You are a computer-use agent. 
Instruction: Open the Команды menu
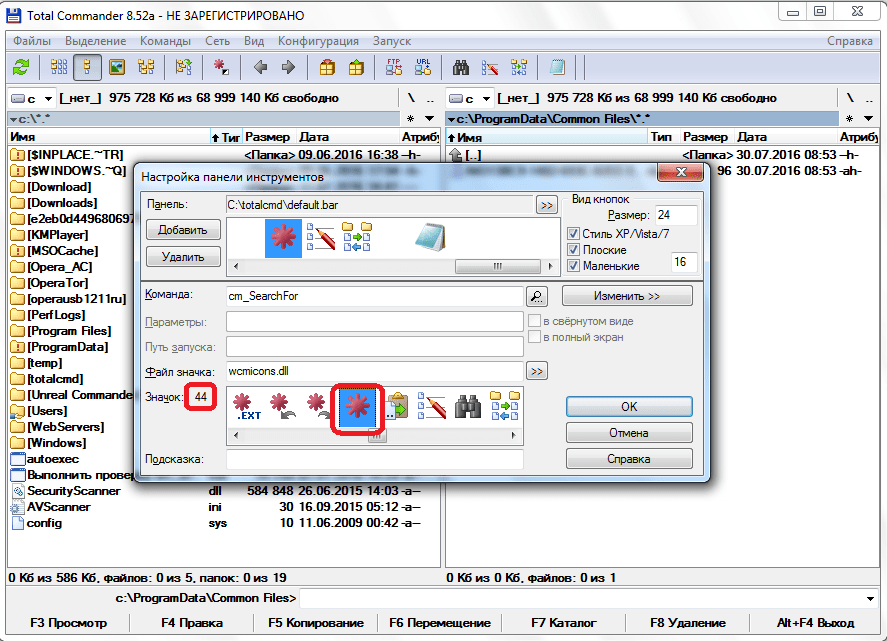pyautogui.click(x=165, y=41)
